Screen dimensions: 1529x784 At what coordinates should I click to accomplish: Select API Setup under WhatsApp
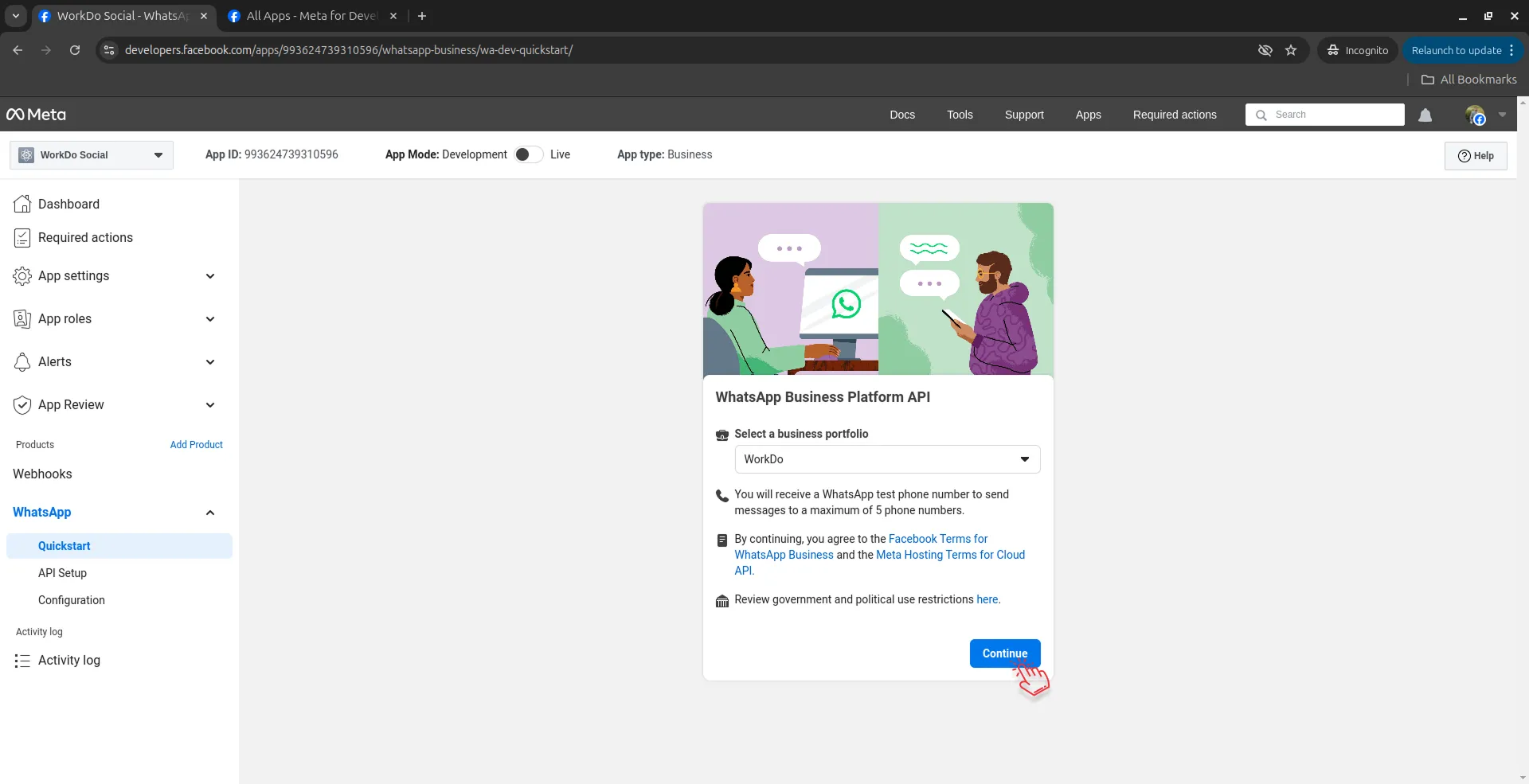pos(62,573)
